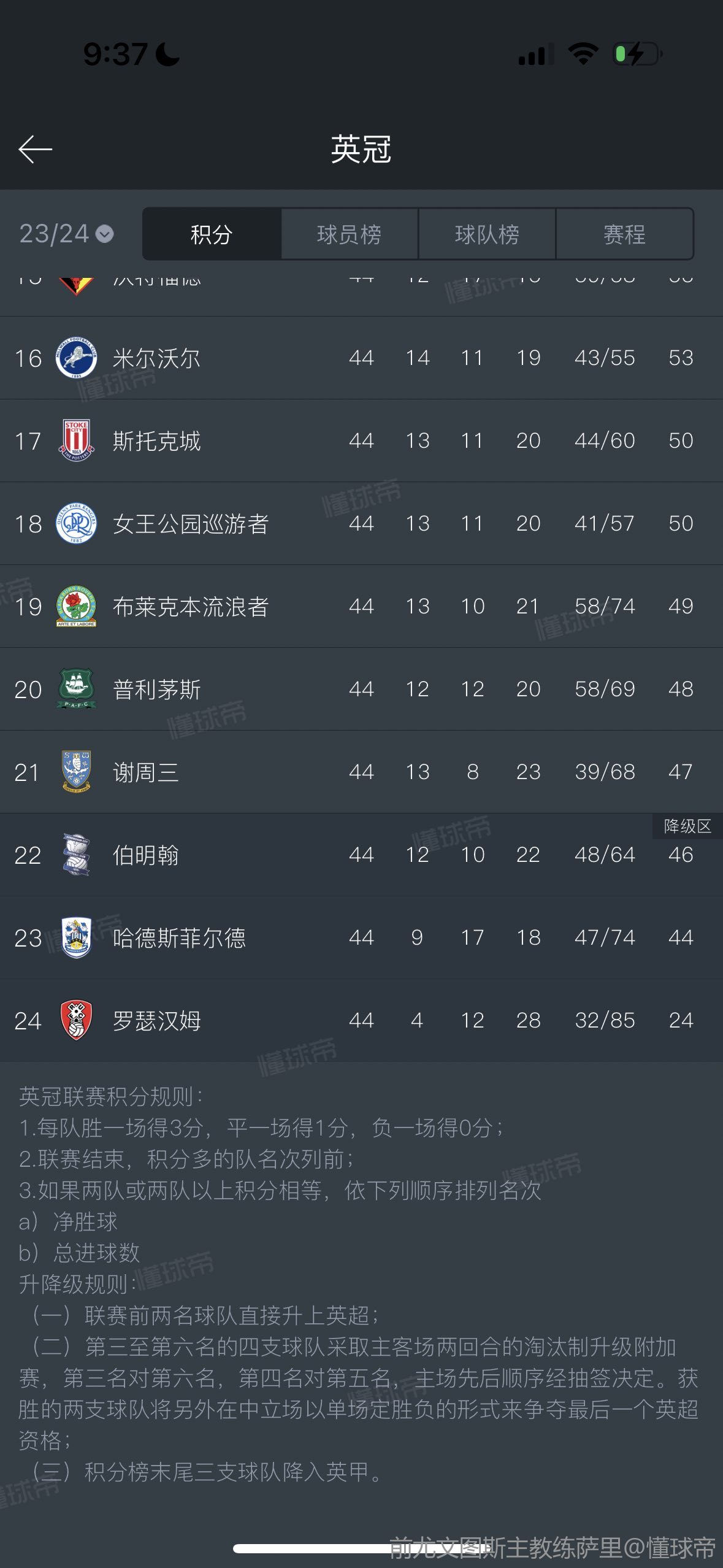Tap the Queens Park Rangers crest

coord(76,523)
